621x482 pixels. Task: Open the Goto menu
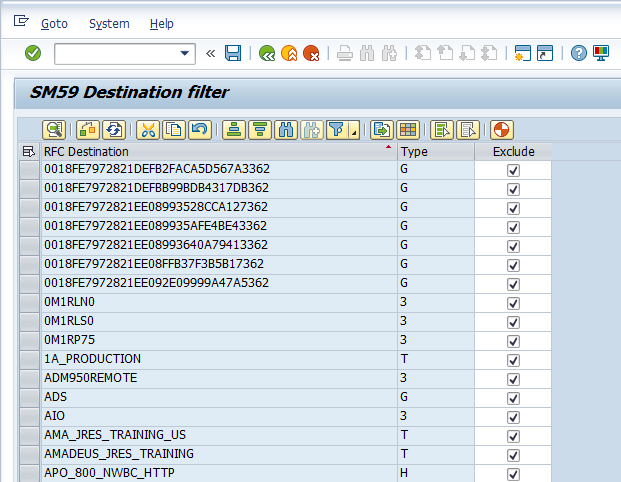coord(56,23)
